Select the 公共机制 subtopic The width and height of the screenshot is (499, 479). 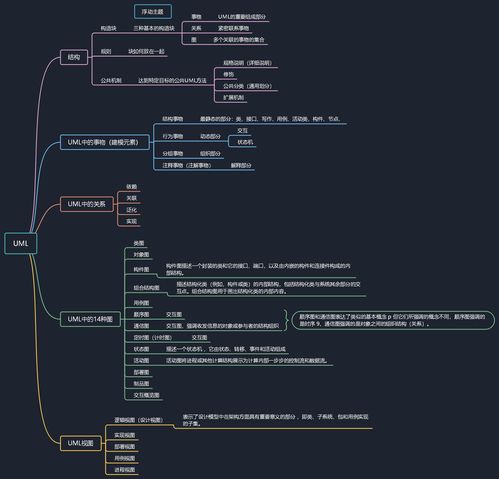tap(111, 81)
